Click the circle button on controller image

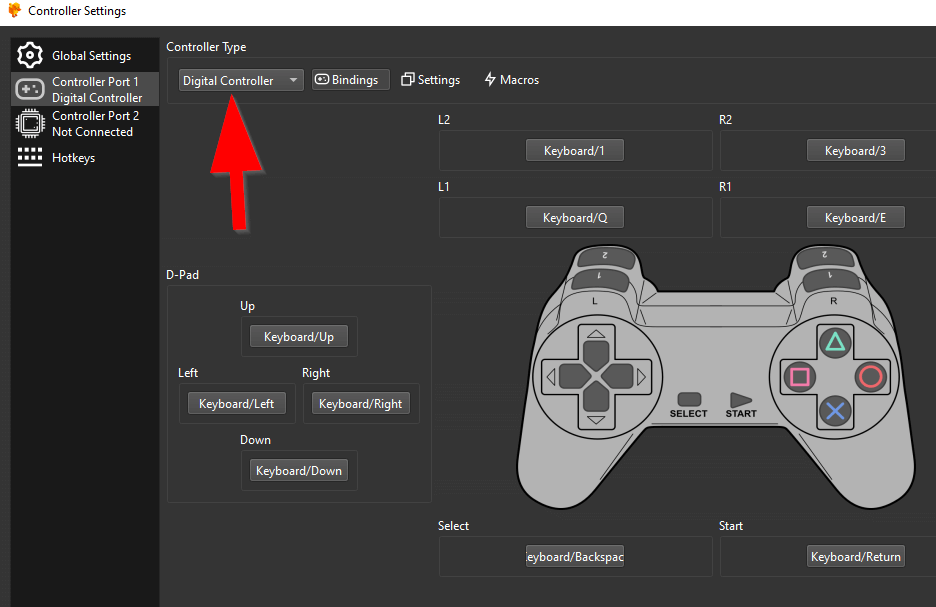pyautogui.click(x=870, y=377)
